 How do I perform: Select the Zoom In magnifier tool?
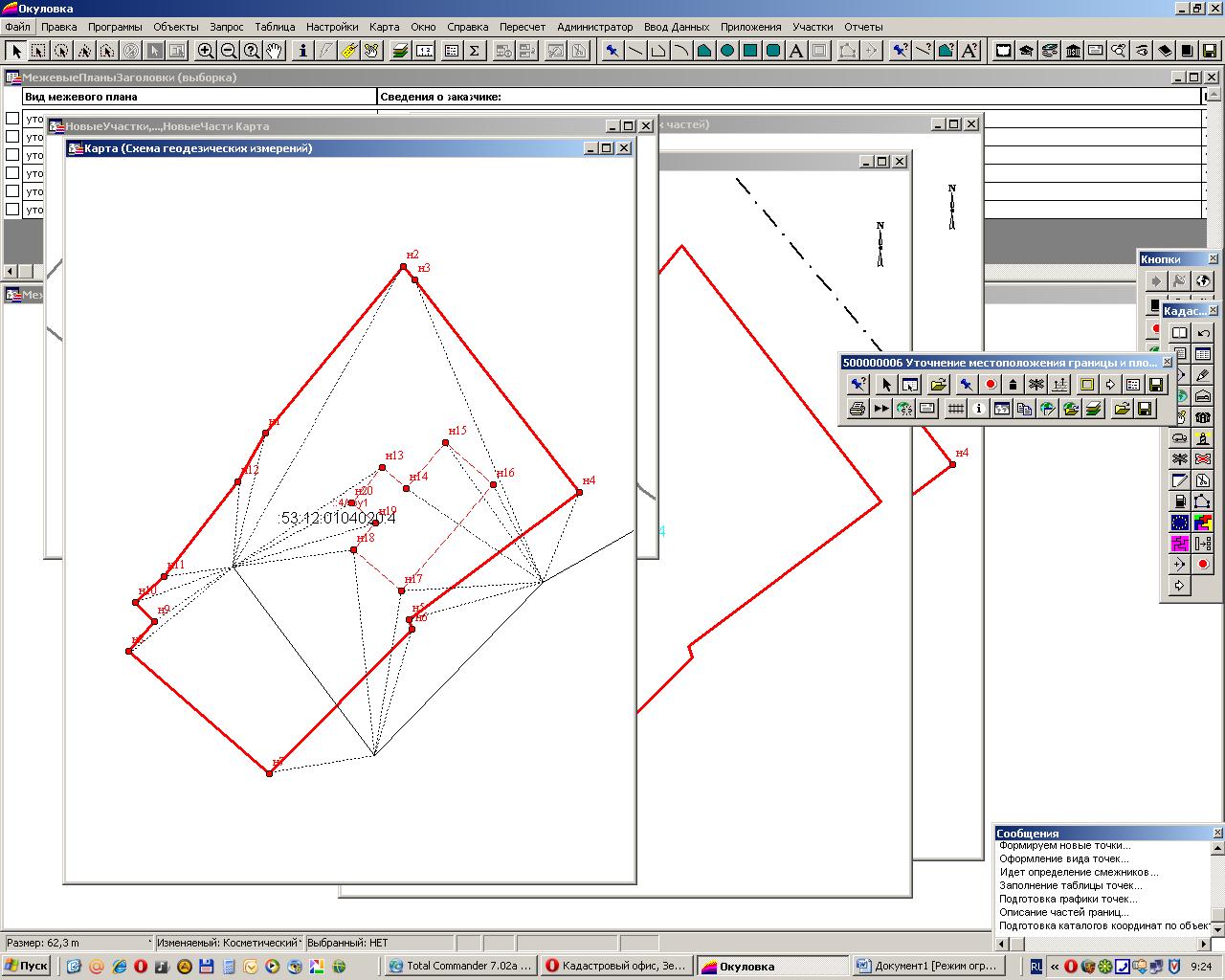[206, 51]
